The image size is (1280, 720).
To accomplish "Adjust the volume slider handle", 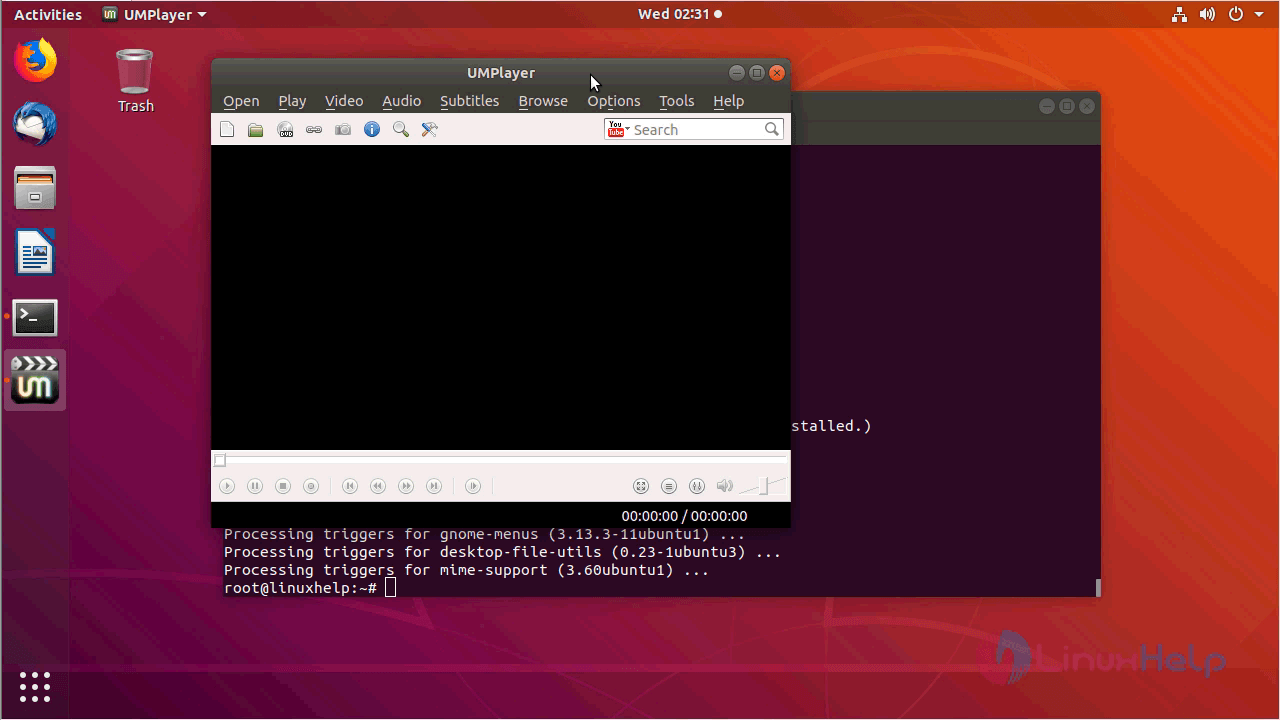I will [765, 486].
